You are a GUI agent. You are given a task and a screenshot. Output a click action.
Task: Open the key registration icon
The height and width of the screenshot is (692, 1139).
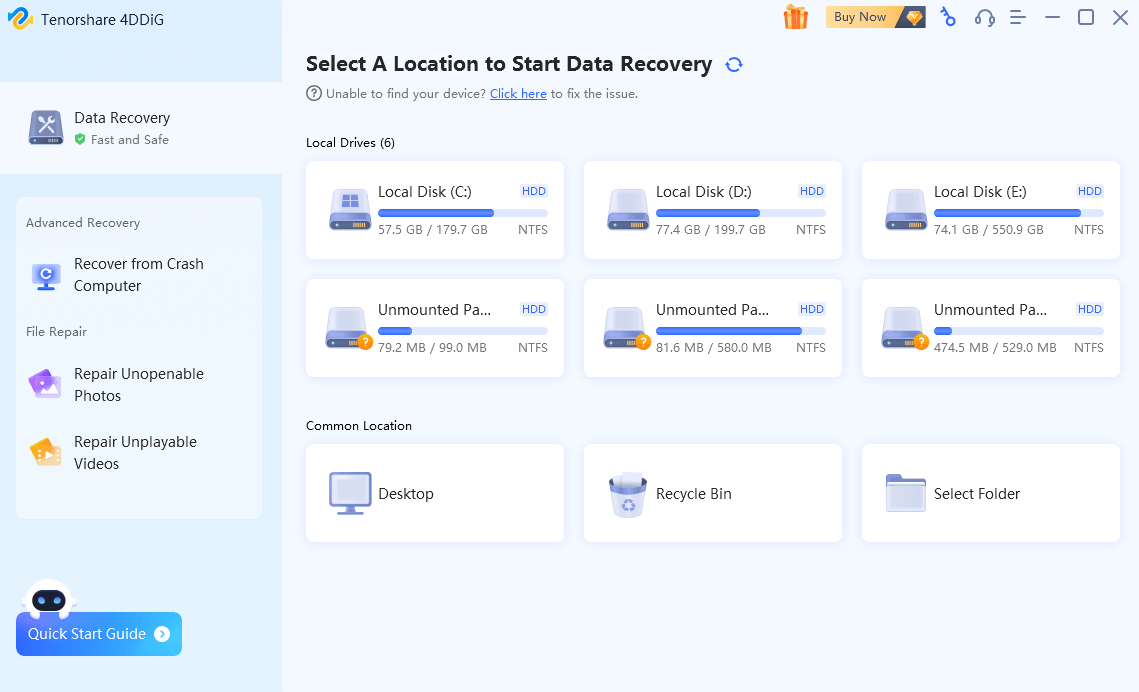[x=948, y=17]
